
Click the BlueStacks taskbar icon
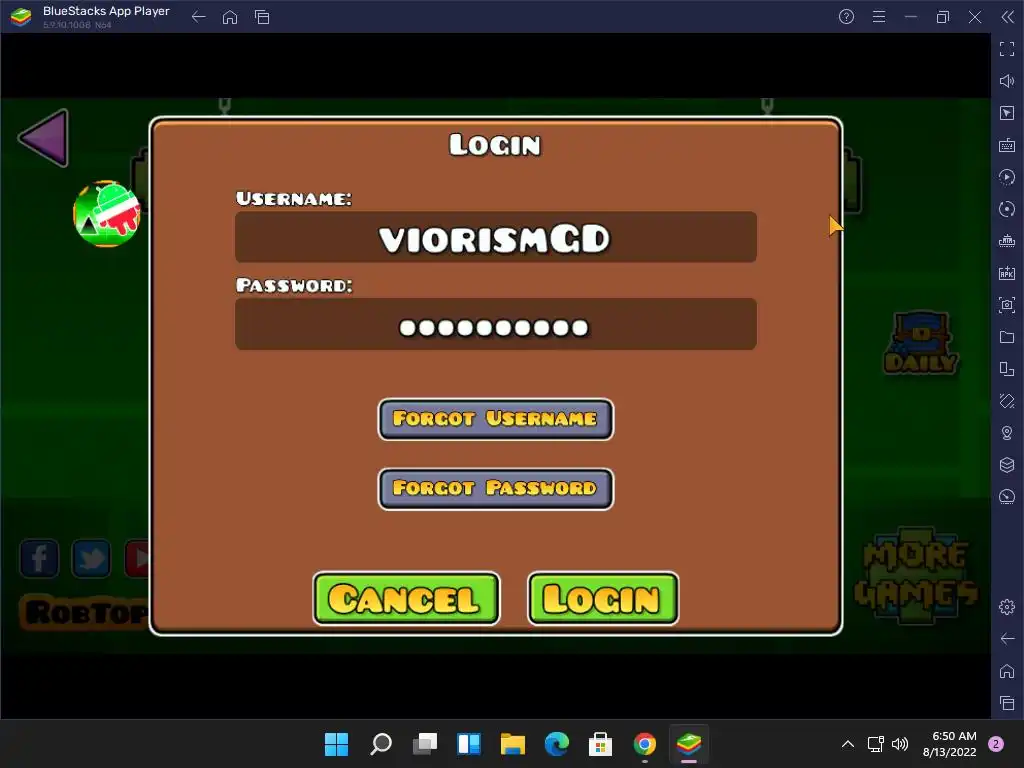[x=689, y=744]
